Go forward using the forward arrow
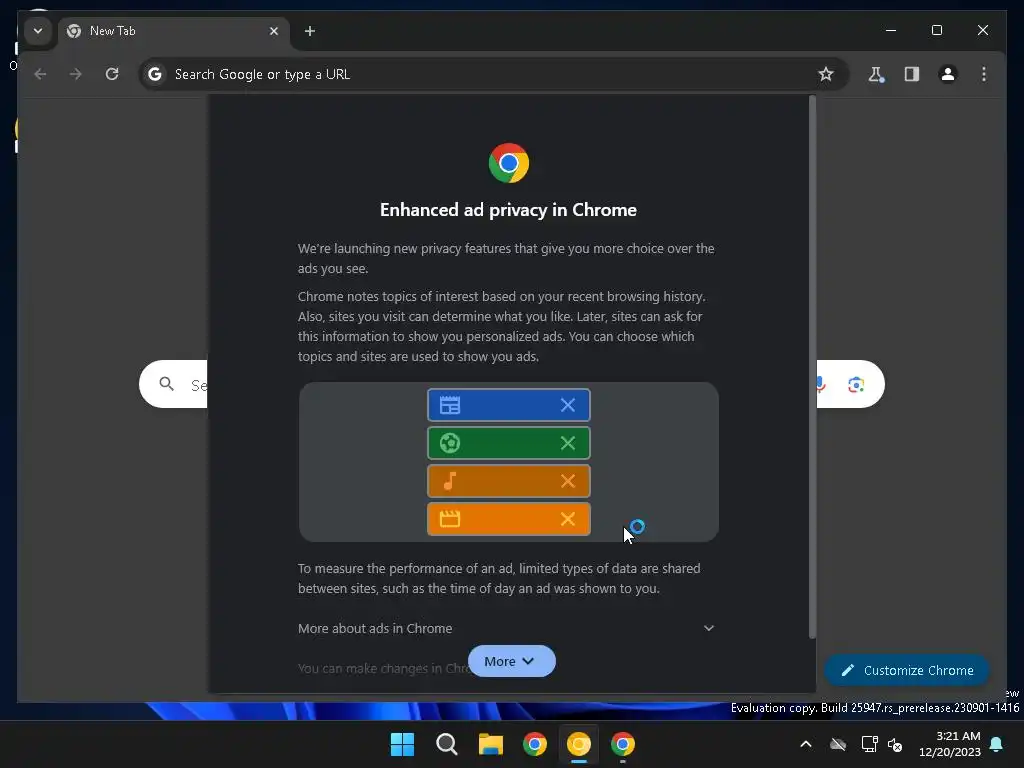Image resolution: width=1024 pixels, height=768 pixels. [76, 74]
